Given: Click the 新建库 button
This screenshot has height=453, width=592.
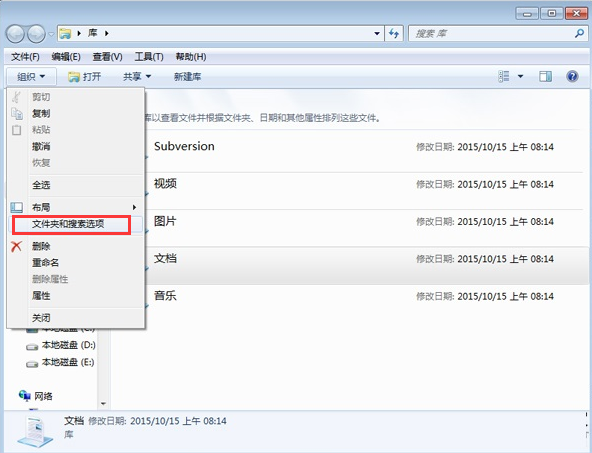Looking at the screenshot, I should tap(187, 77).
